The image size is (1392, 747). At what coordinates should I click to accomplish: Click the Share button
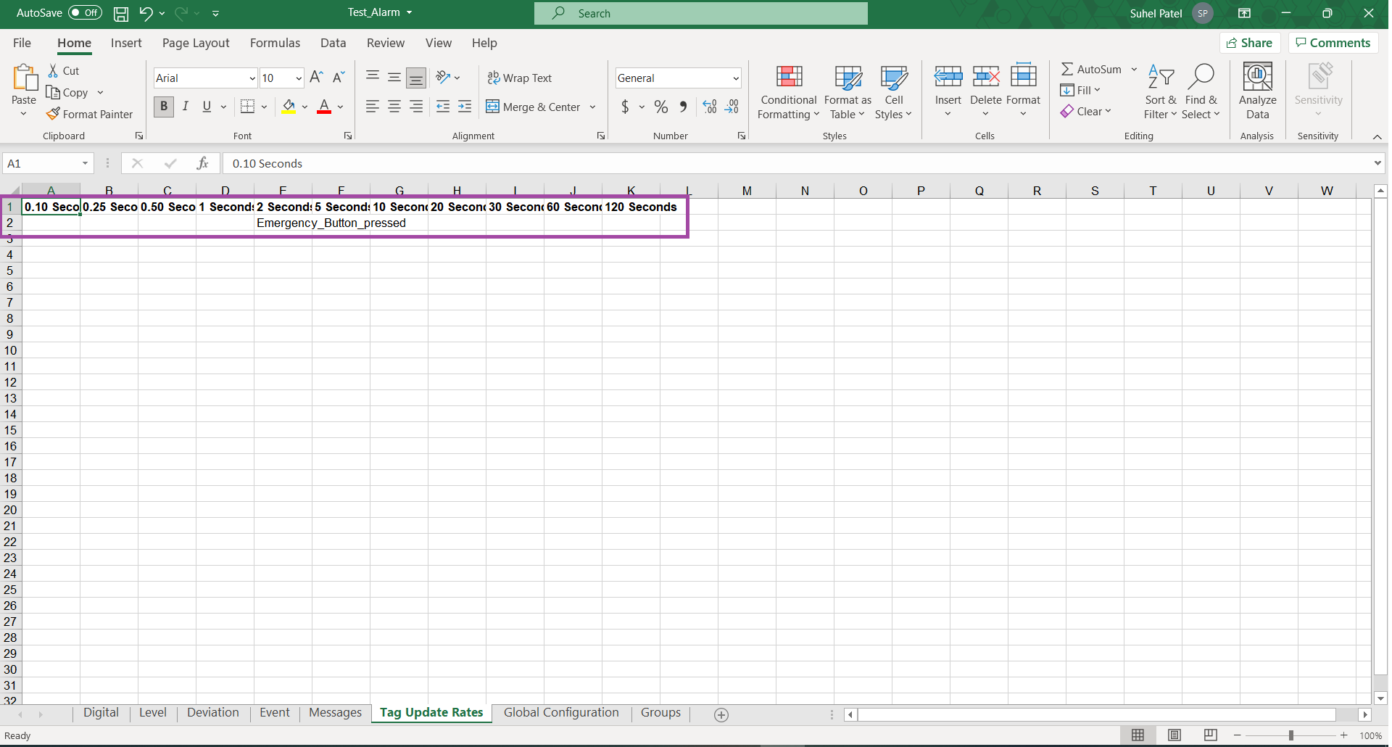(x=1249, y=42)
